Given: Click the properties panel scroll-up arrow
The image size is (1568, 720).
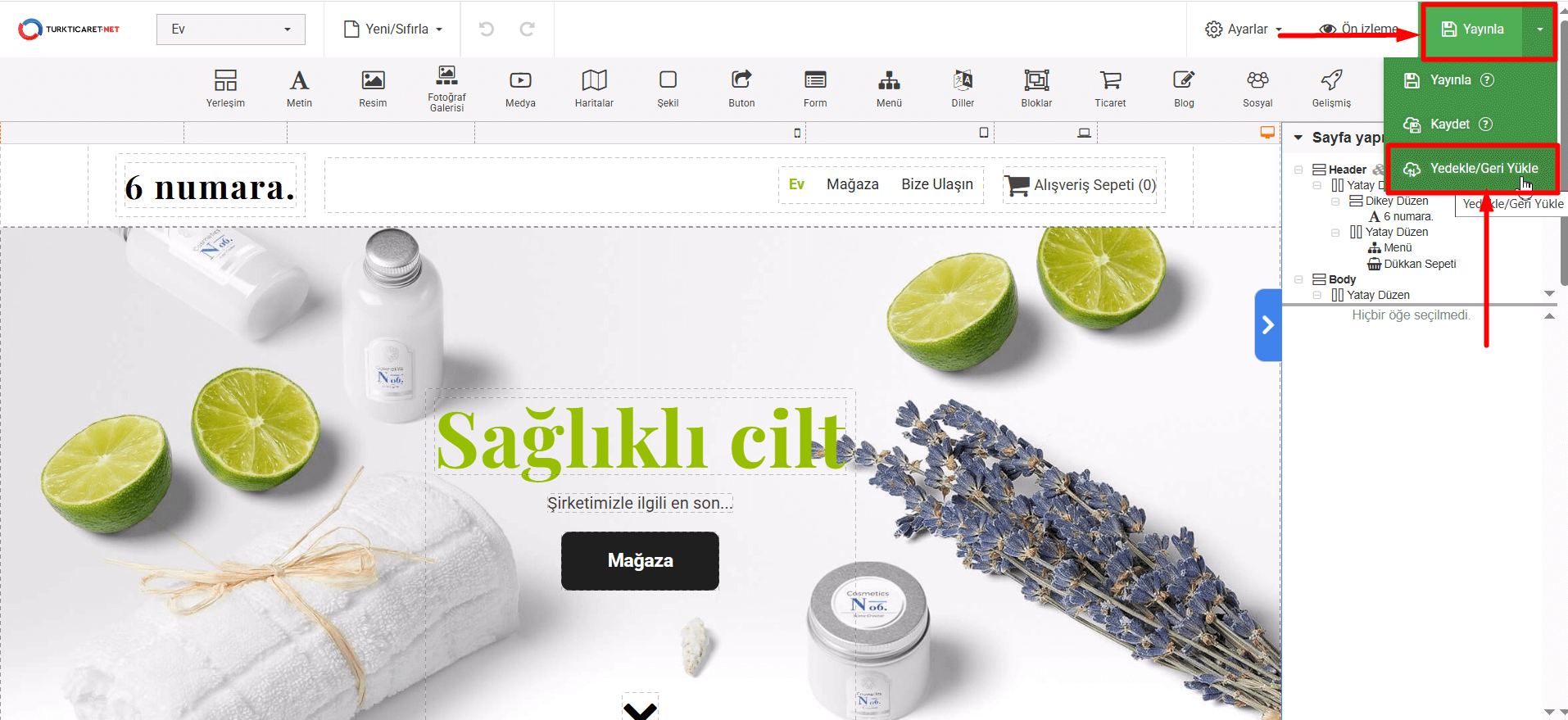Looking at the screenshot, I should [1549, 315].
